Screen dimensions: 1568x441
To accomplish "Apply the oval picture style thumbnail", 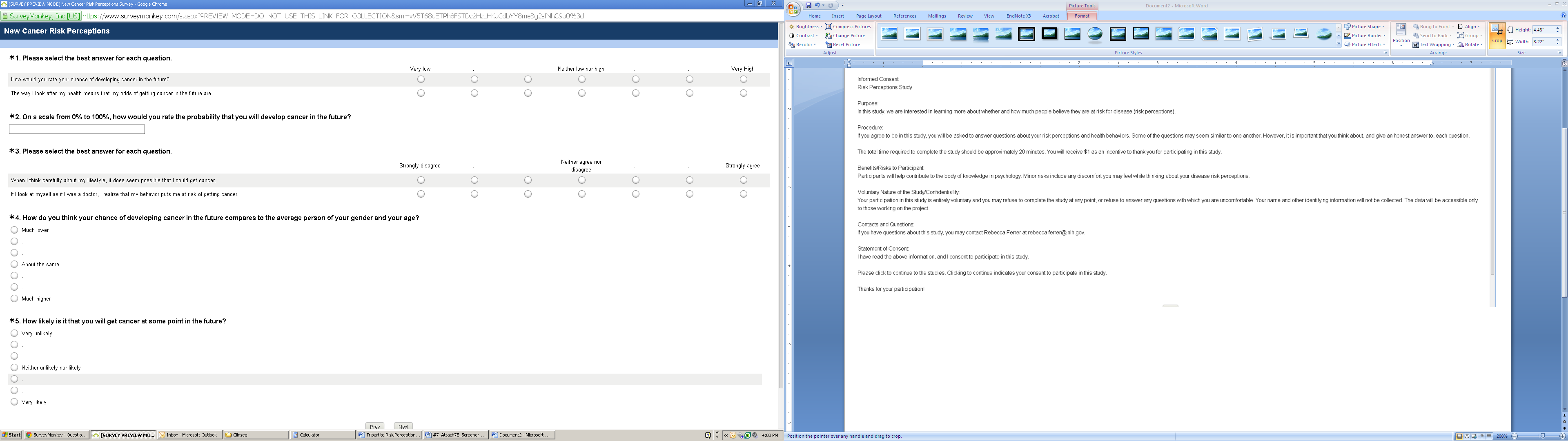I will [x=1094, y=34].
